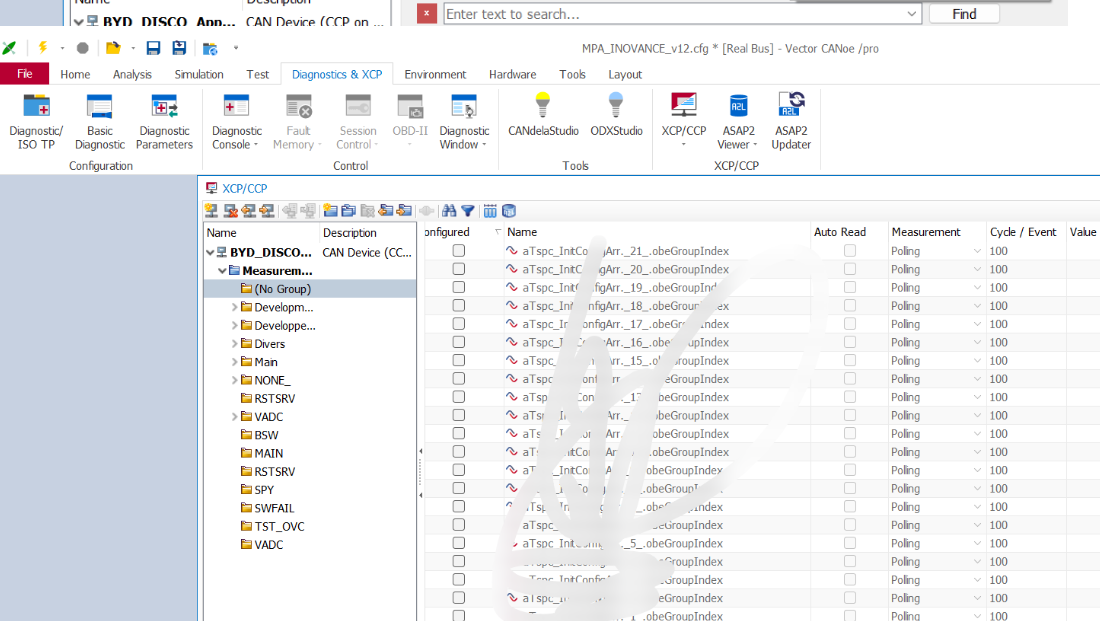Click the Save As floppy icon
Image resolution: width=1101 pixels, height=621 pixels.
[179, 48]
